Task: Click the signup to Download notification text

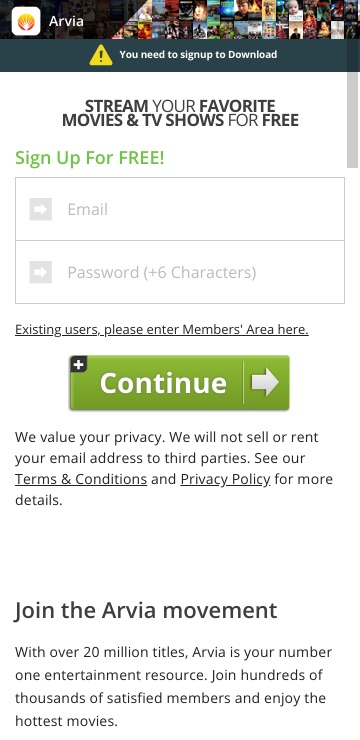Action: point(198,54)
